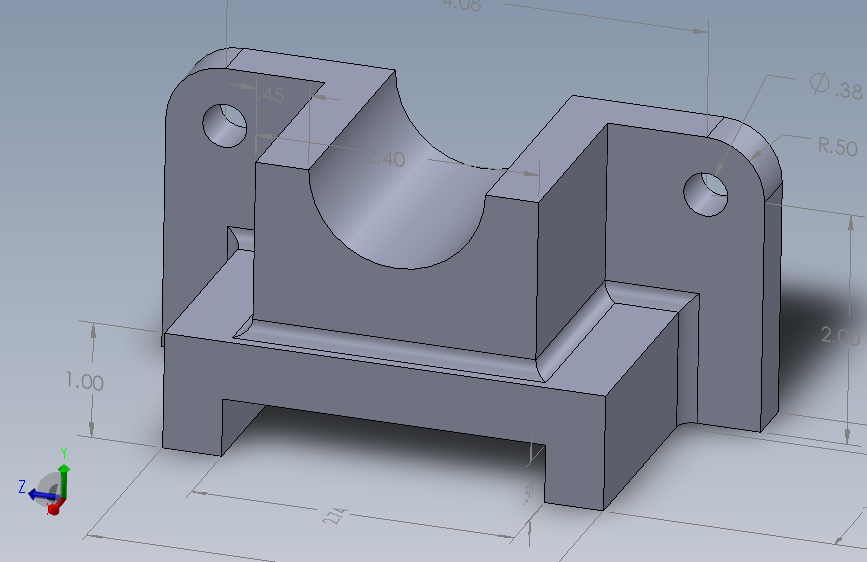This screenshot has width=867, height=562.
Task: Select the red X axis of triad
Action: (54, 508)
